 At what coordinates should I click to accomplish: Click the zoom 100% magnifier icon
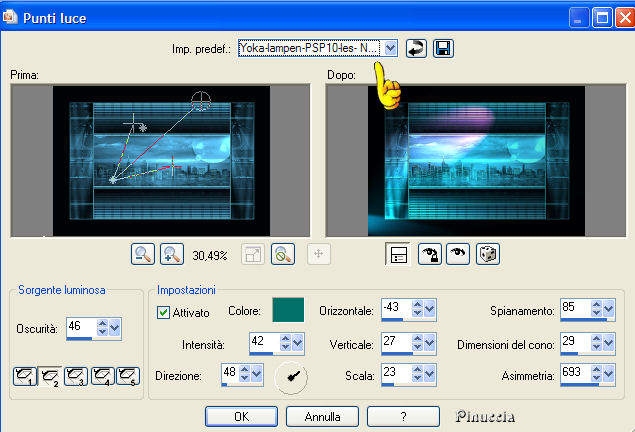pos(283,254)
